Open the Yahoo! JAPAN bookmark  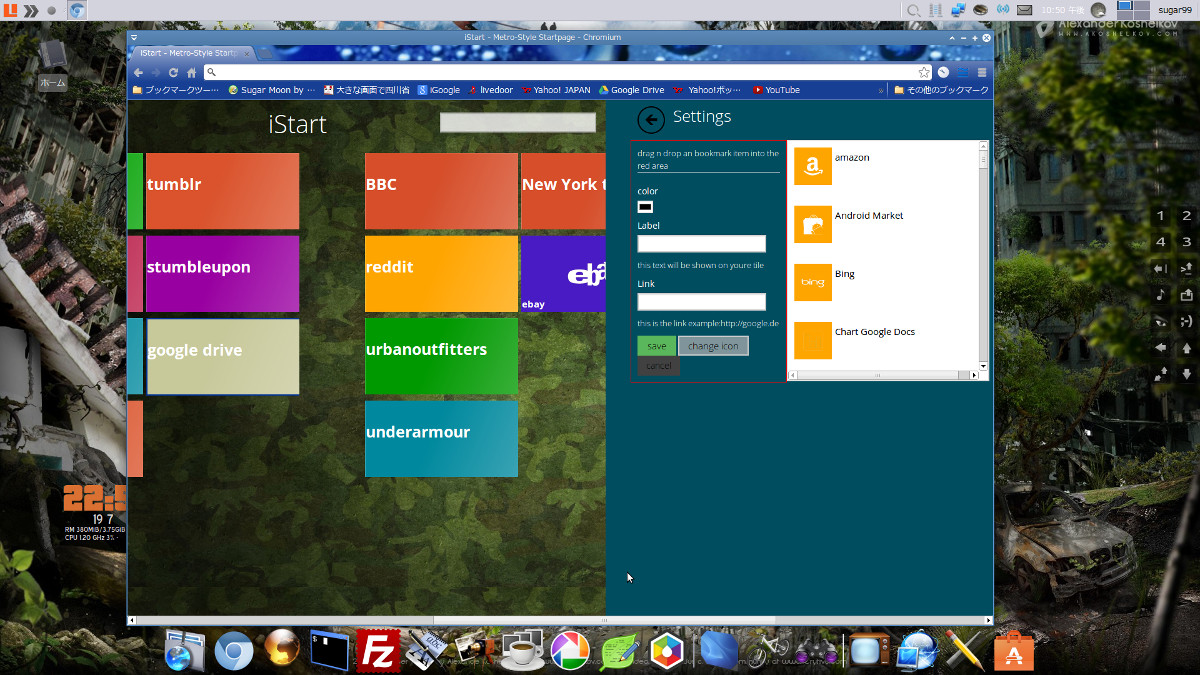pos(556,90)
